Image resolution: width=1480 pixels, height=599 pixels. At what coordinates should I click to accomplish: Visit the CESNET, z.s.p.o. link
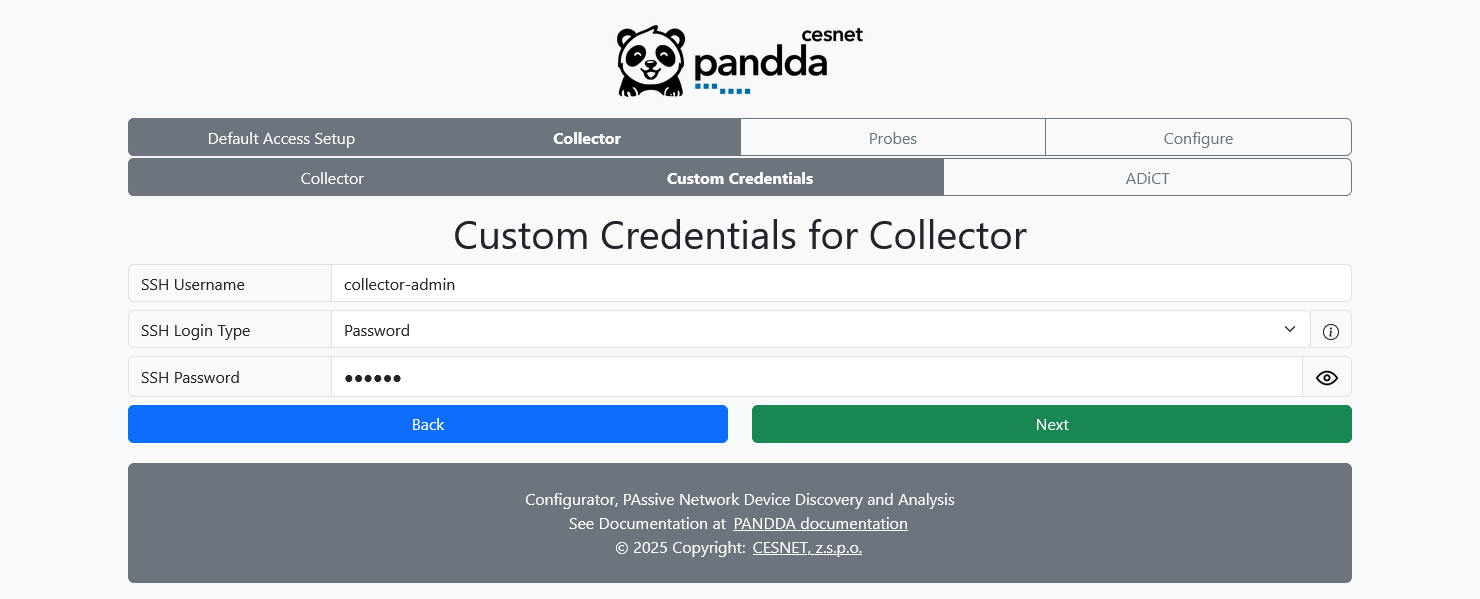[x=807, y=547]
